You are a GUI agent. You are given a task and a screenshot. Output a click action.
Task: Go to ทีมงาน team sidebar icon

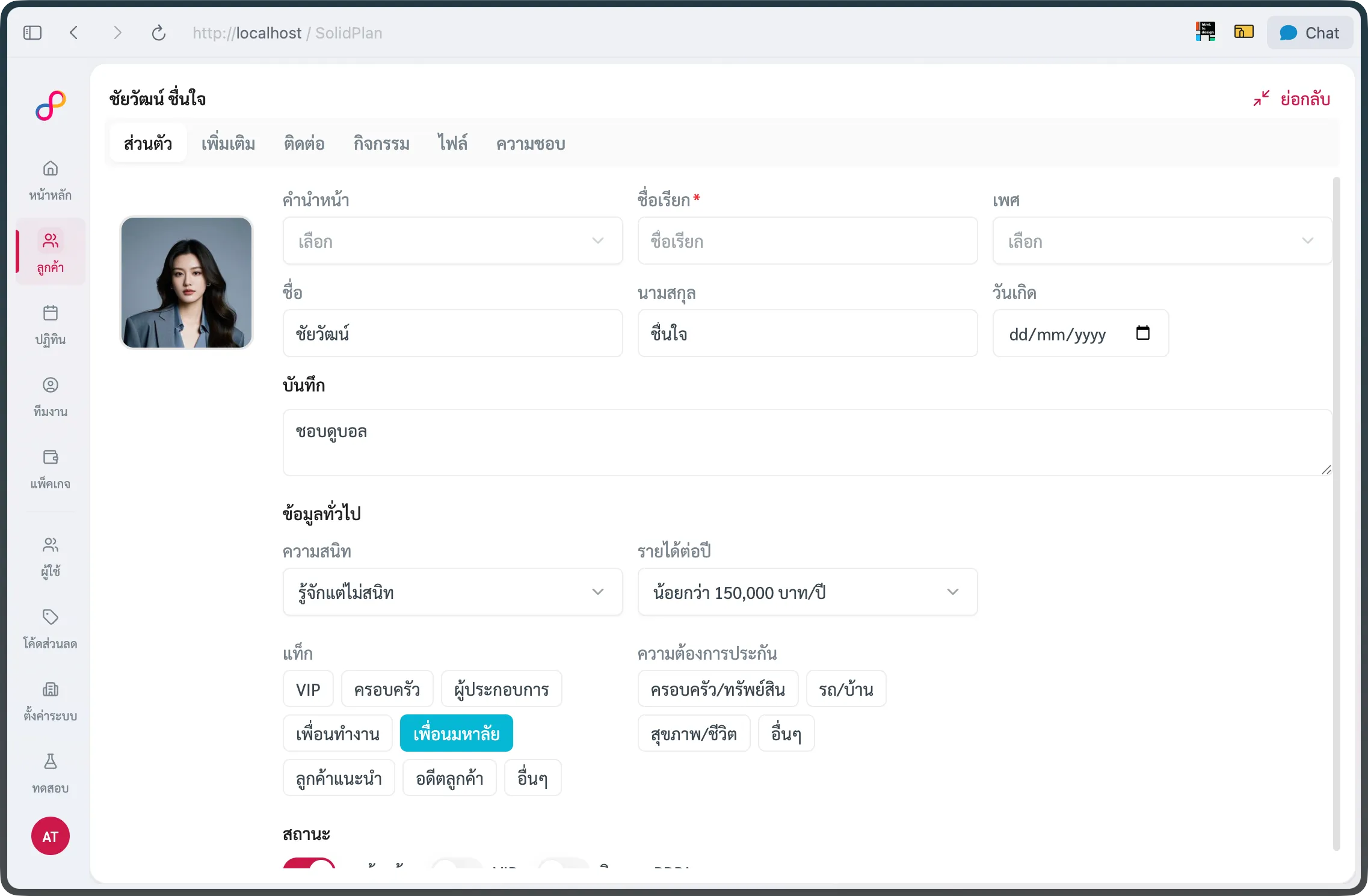click(x=51, y=385)
